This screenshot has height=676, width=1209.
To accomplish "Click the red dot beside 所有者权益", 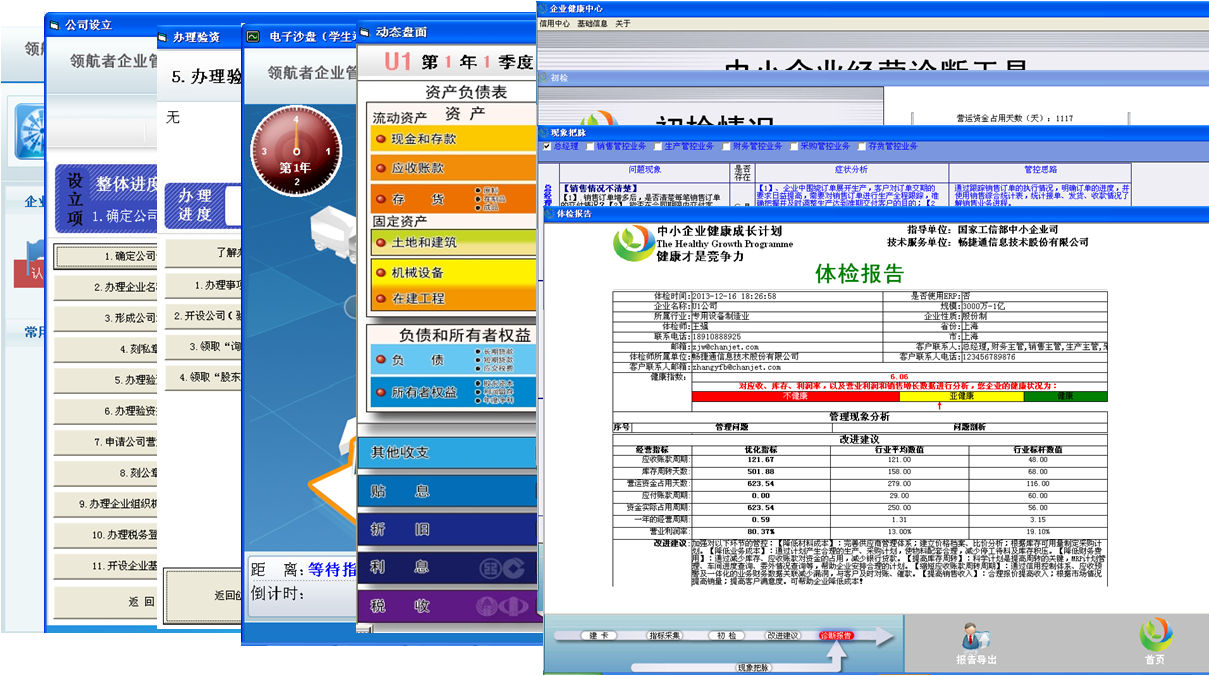I will pyautogui.click(x=381, y=392).
